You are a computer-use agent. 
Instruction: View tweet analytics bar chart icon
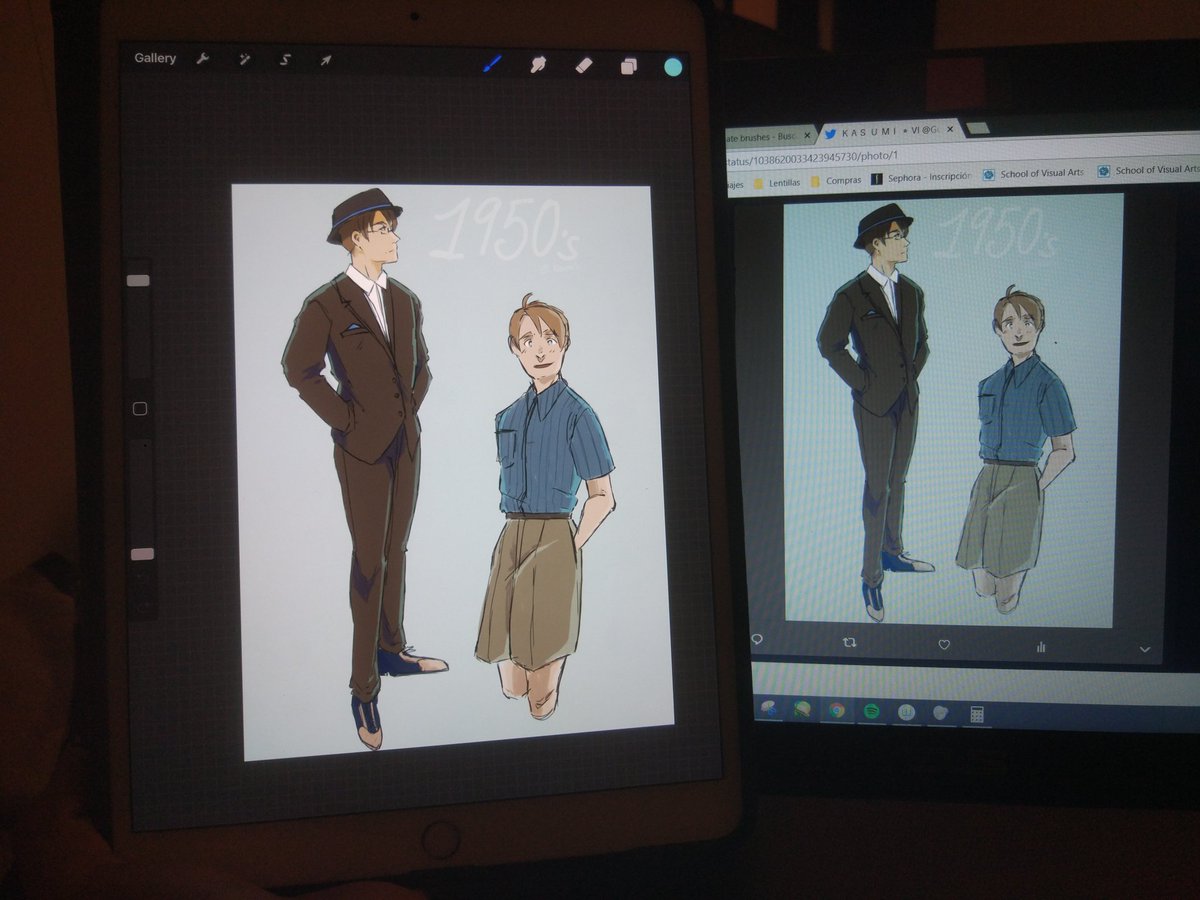[1041, 647]
